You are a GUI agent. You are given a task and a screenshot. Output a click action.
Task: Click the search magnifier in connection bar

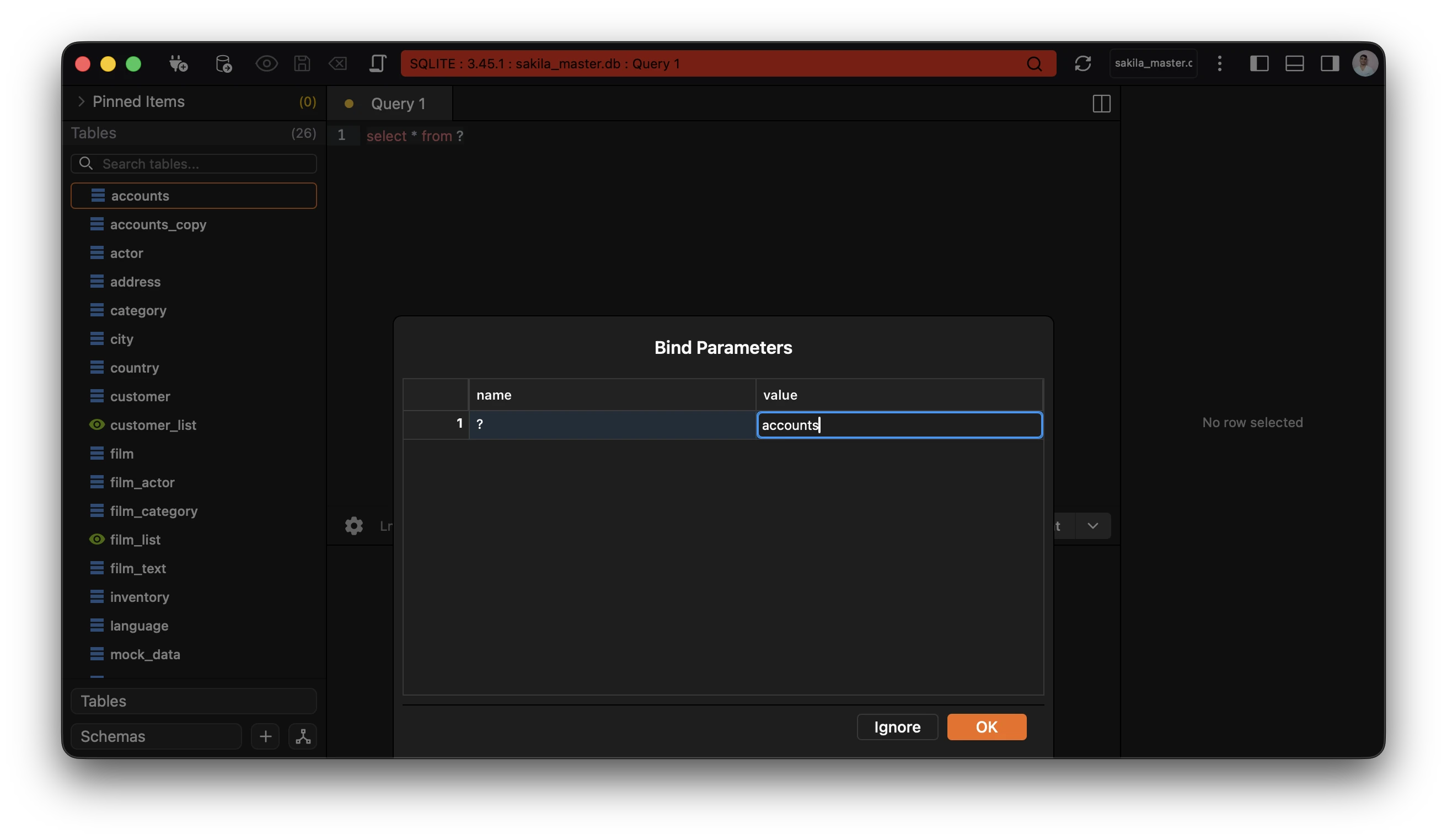(1034, 64)
